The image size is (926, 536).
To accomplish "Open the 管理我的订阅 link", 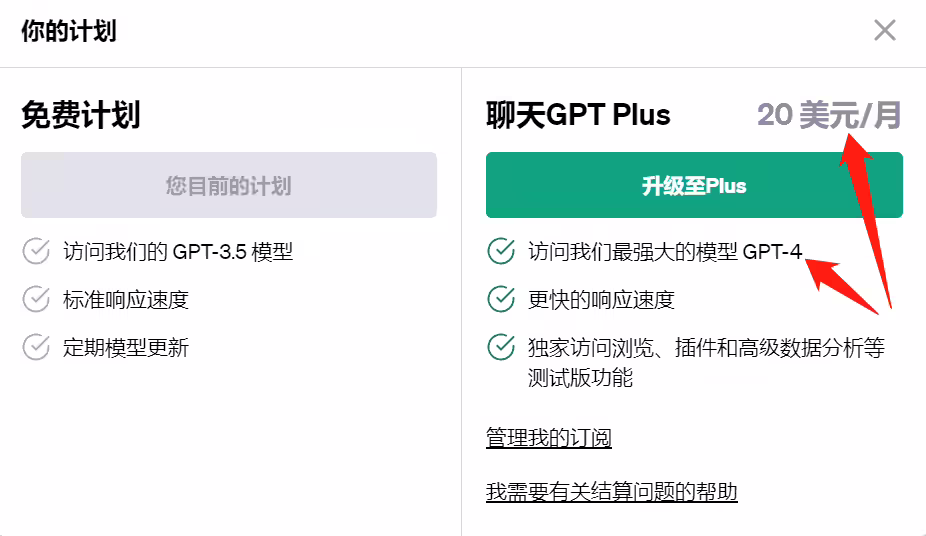I will click(x=549, y=438).
